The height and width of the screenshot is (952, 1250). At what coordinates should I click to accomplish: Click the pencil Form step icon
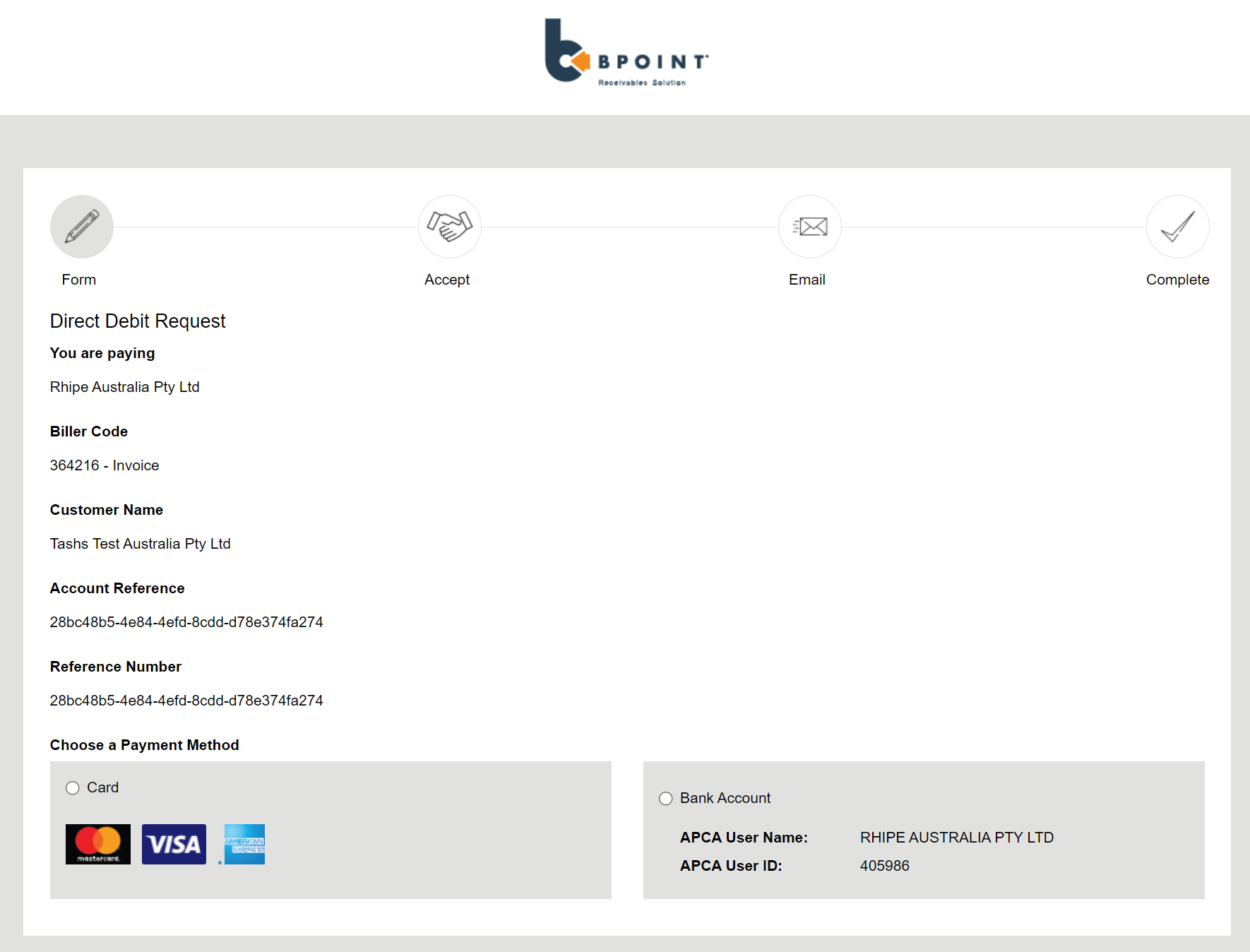point(82,227)
